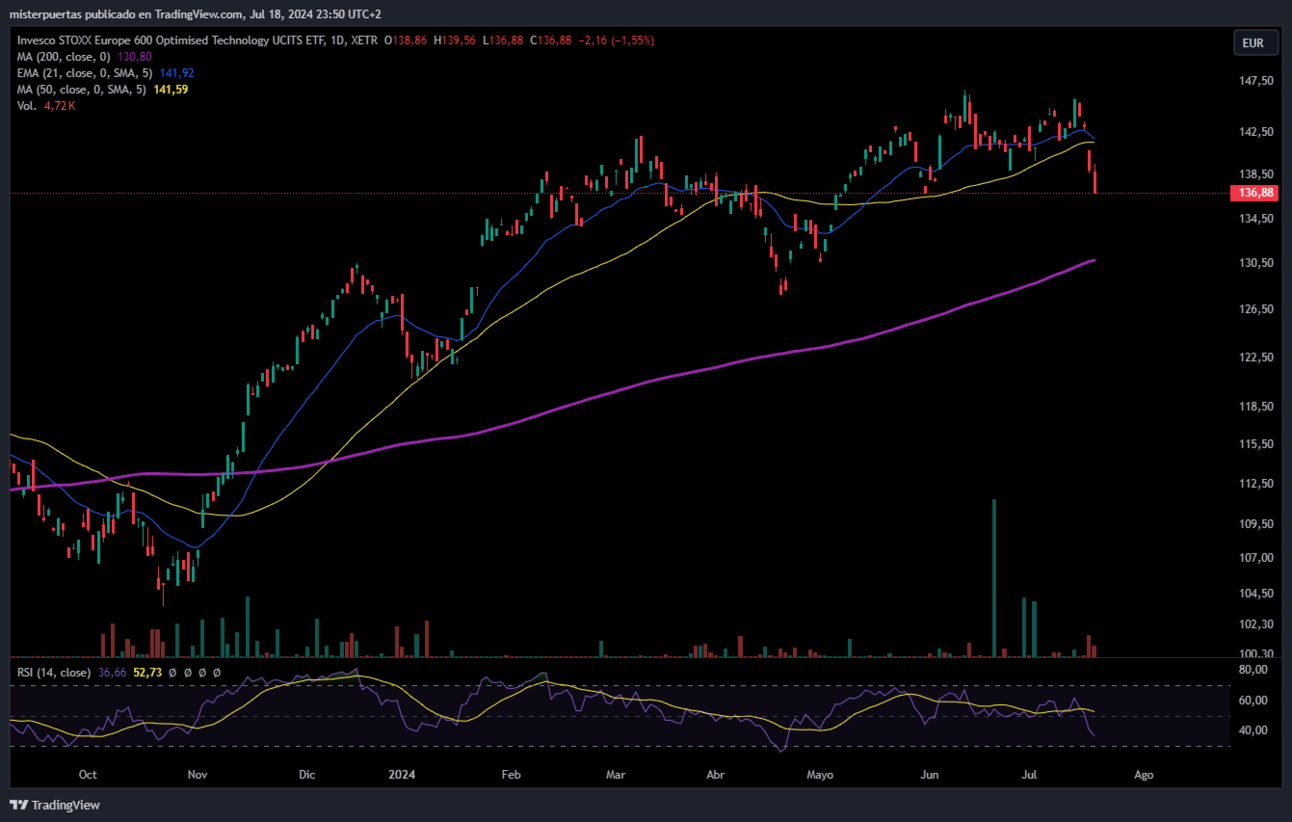
Task: Click the Mayo label on time axis
Action: [820, 775]
